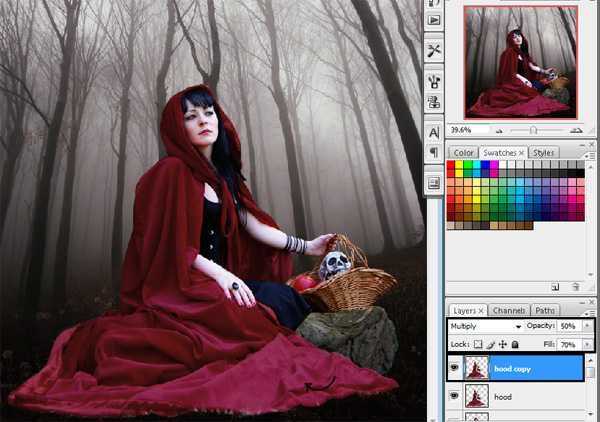Open the Character panel icon
Image resolution: width=600 pixels, height=422 pixels.
(x=434, y=132)
